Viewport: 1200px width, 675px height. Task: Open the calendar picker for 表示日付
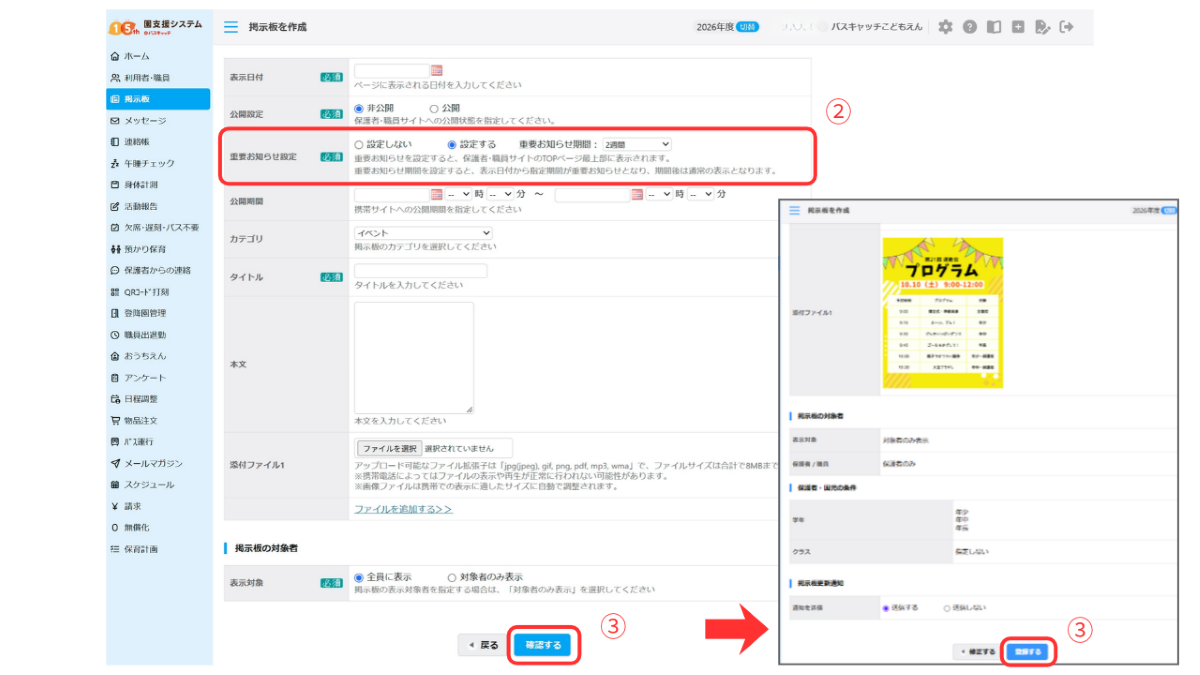(436, 70)
